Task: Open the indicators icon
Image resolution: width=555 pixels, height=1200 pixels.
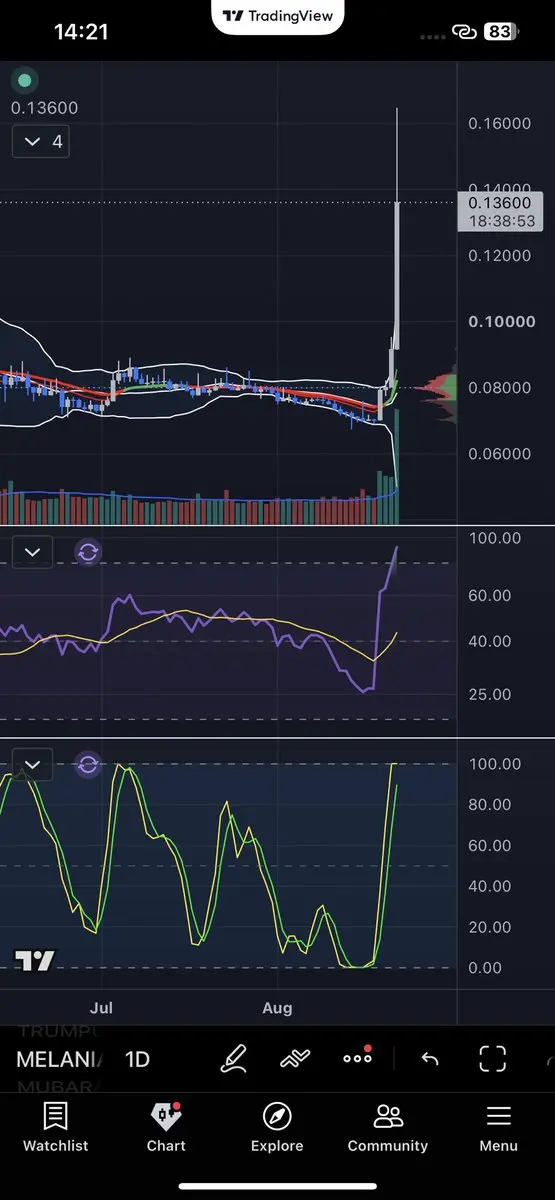Action: [295, 1059]
